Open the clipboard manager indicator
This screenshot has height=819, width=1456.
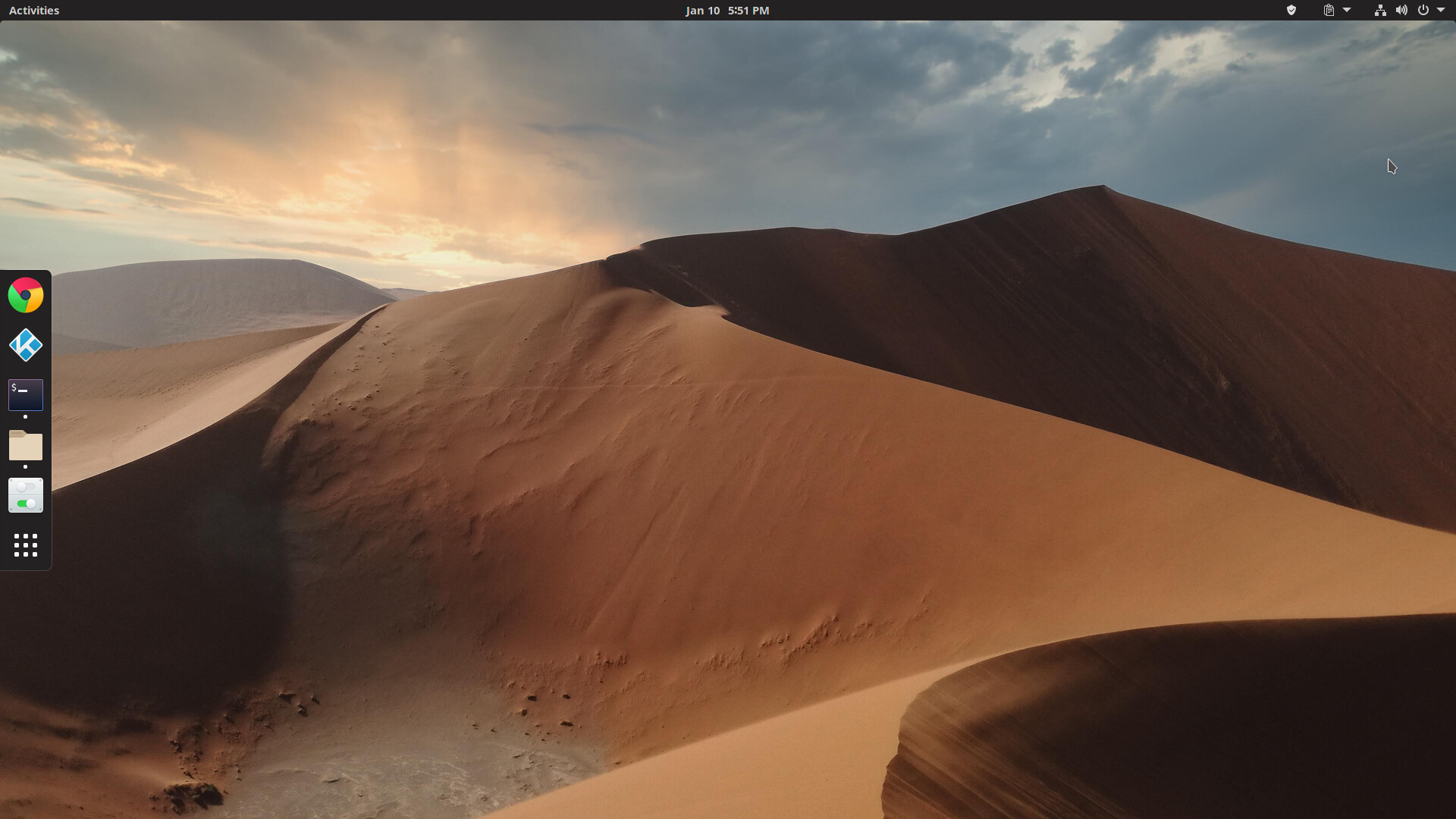click(x=1329, y=10)
